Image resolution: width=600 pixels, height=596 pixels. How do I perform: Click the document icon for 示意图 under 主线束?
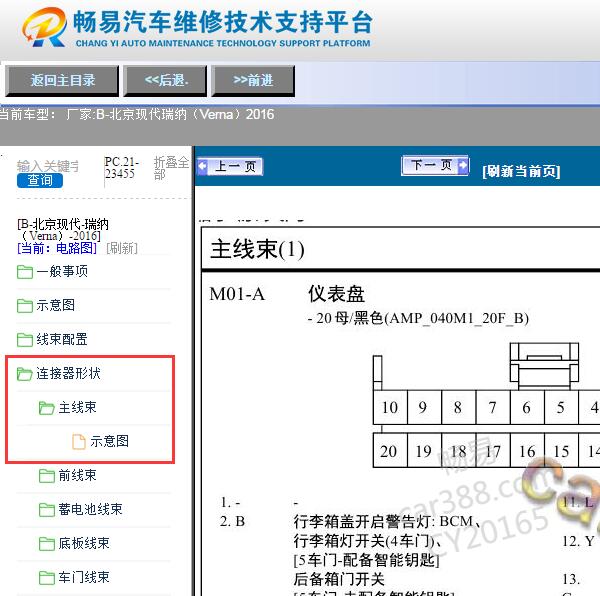(x=79, y=441)
